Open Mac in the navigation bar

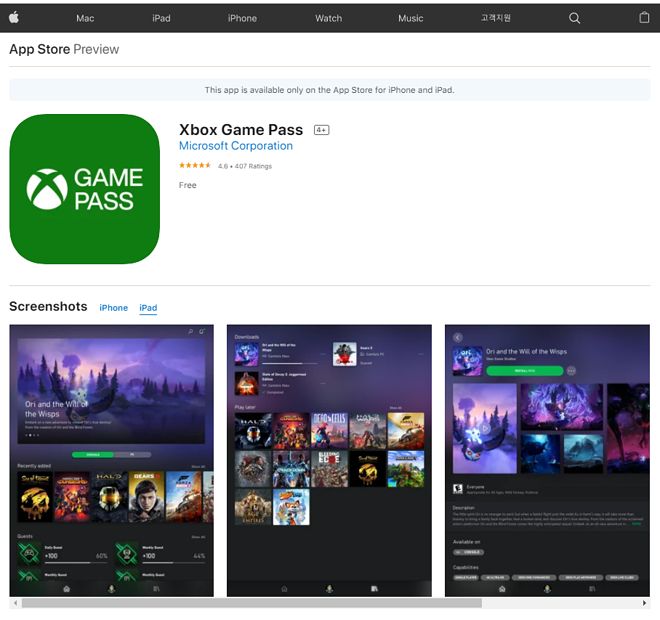(85, 18)
